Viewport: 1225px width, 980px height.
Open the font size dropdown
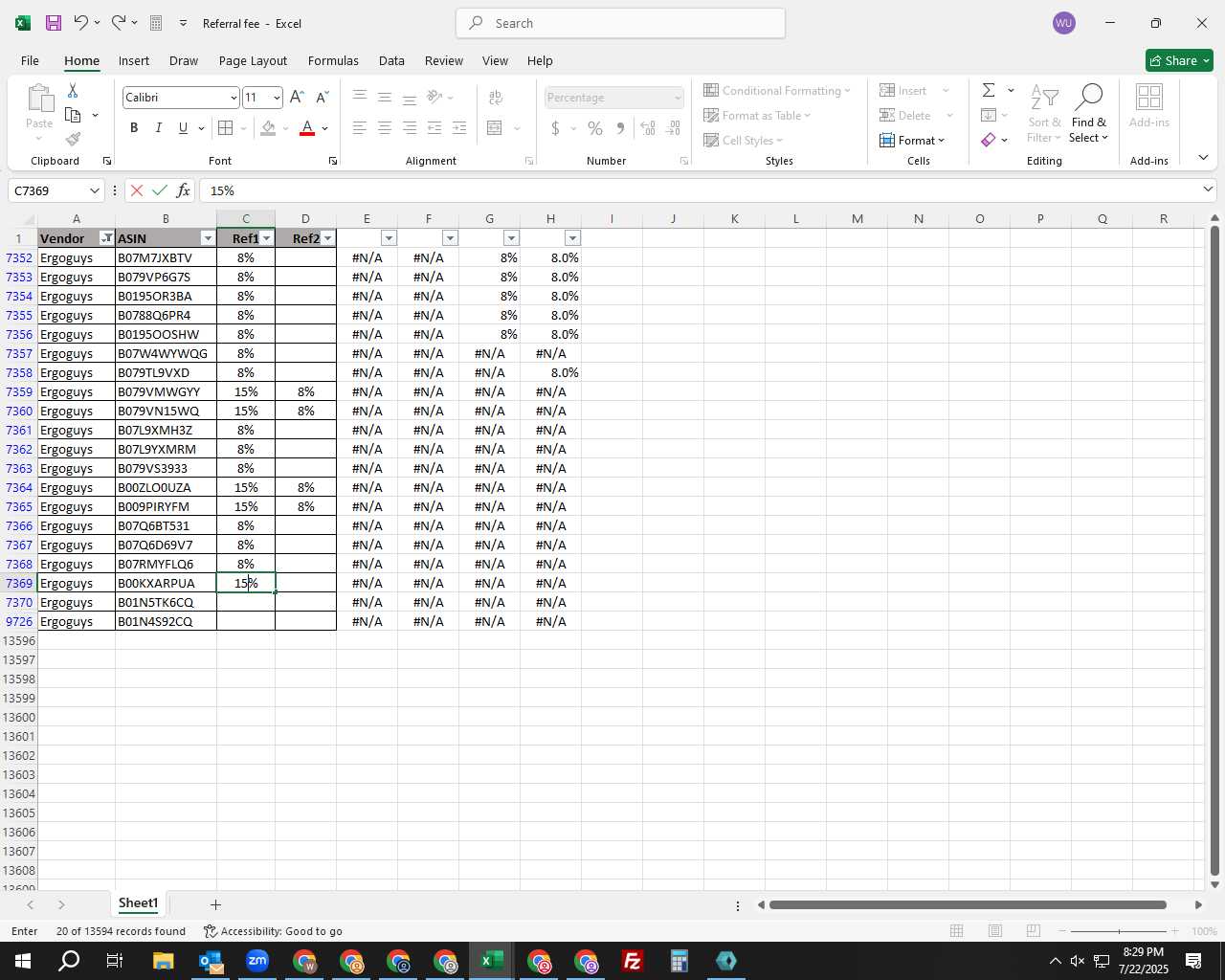pos(277,98)
